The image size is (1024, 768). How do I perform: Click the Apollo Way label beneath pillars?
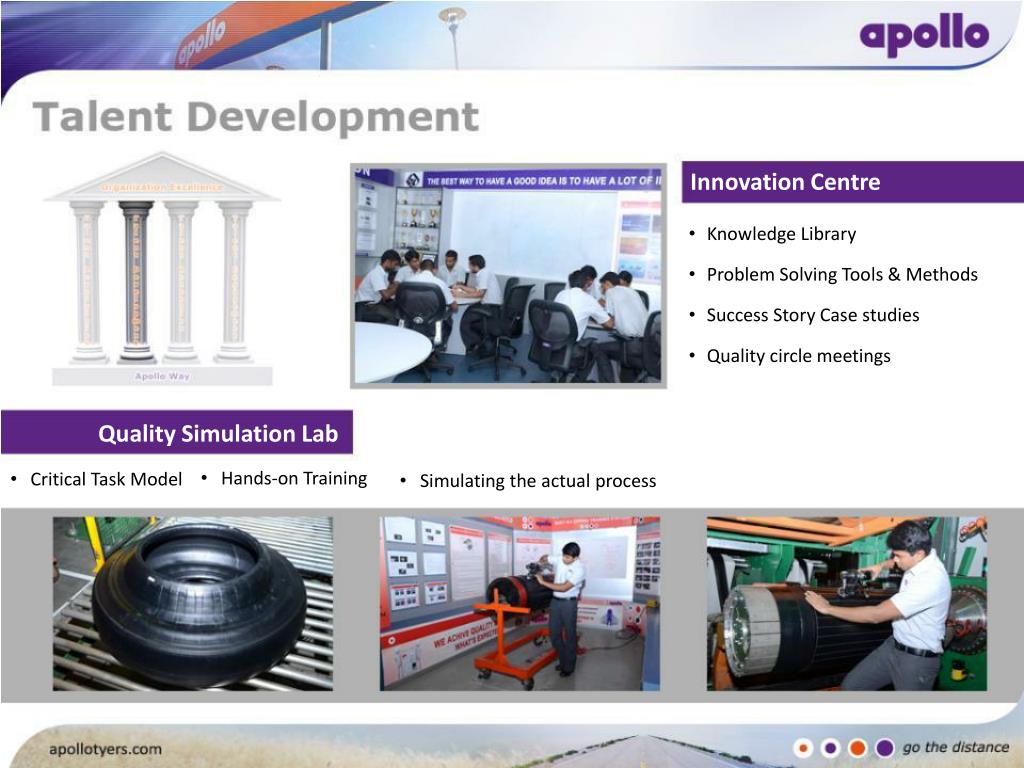coord(160,378)
